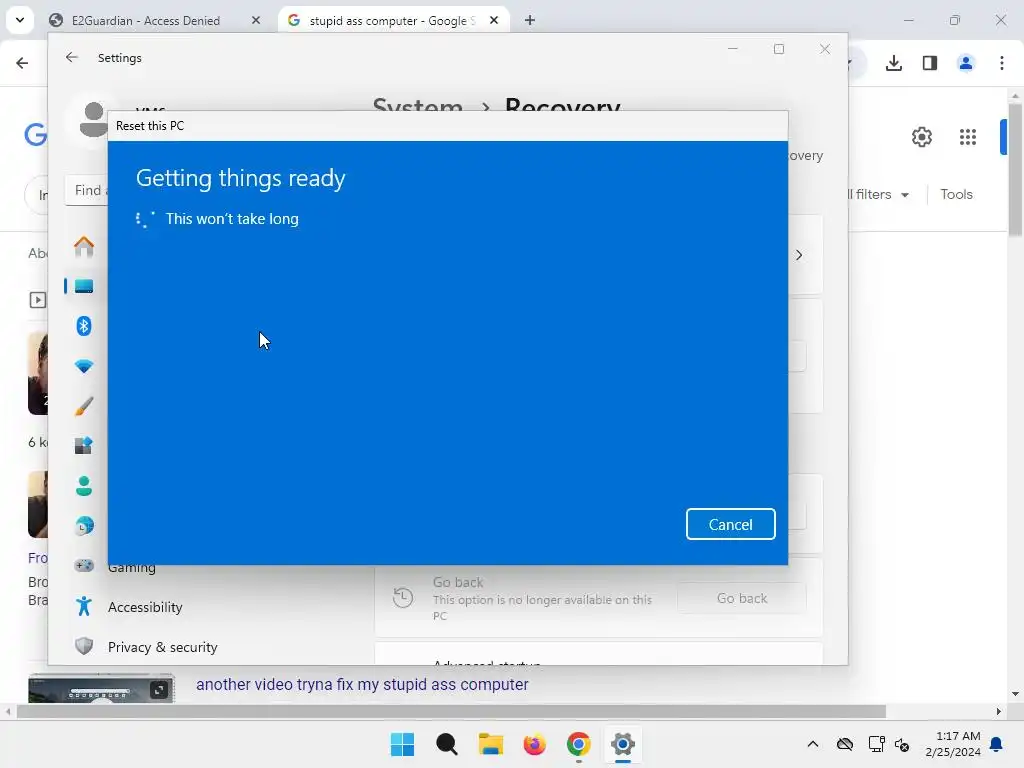Open network display tray icon
The image size is (1024, 768).
tap(876, 744)
